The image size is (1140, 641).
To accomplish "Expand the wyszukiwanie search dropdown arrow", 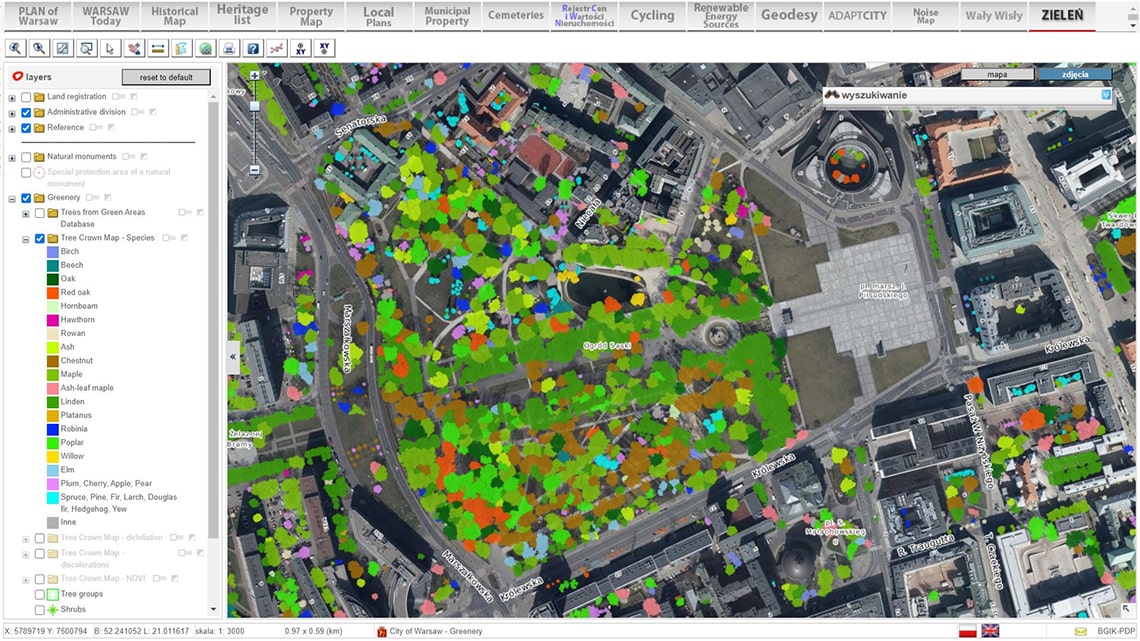I will click(1106, 95).
